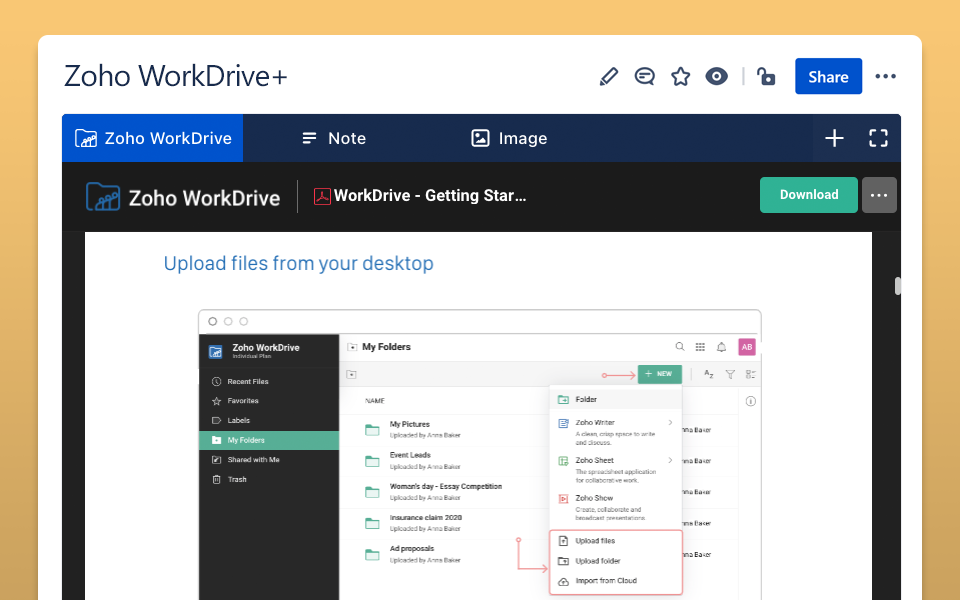Screen dimensions: 960x600
Task: Open the gray file options ellipsis menu
Action: coord(879,195)
